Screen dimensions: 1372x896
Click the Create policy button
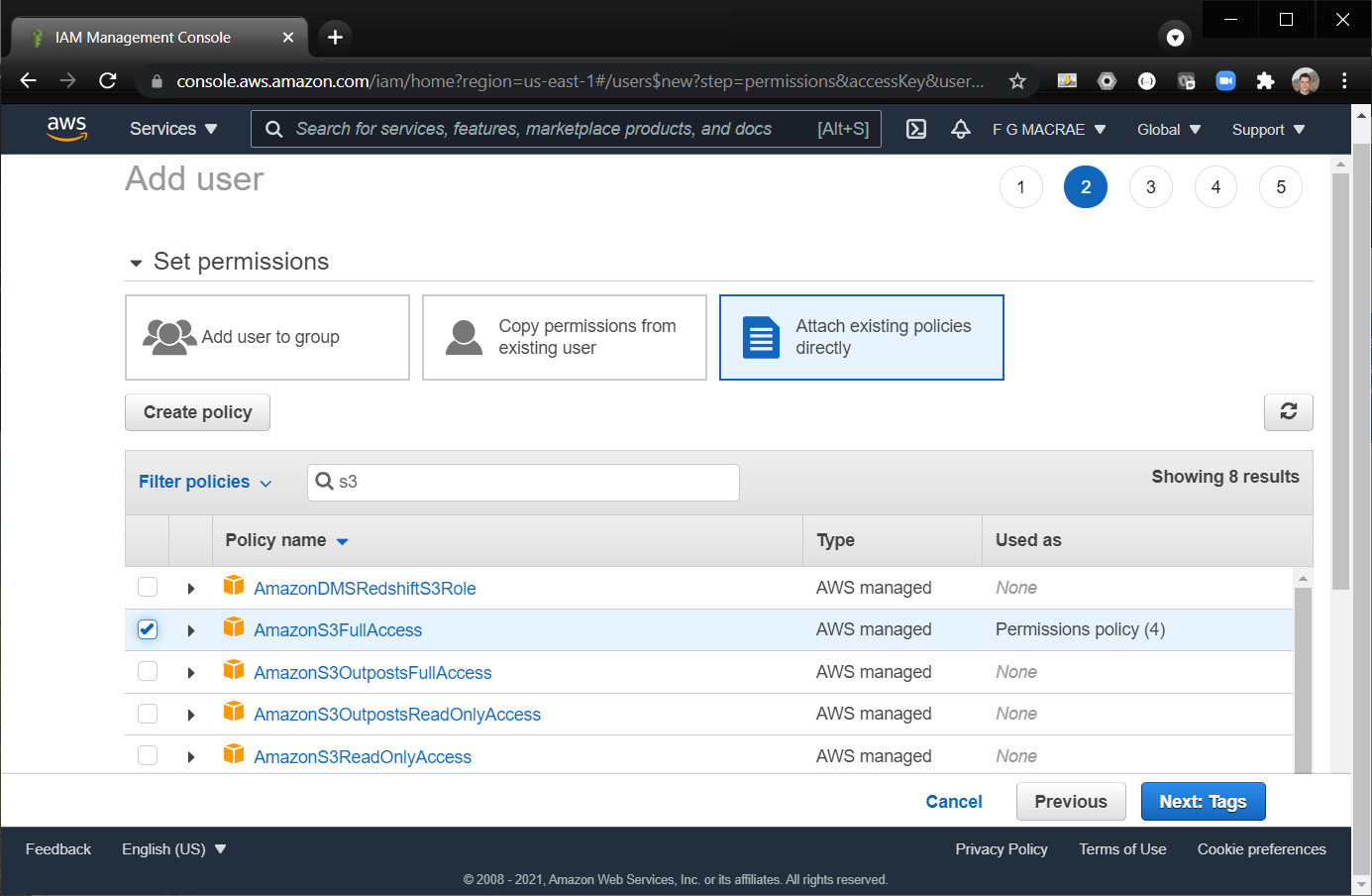[x=197, y=412]
